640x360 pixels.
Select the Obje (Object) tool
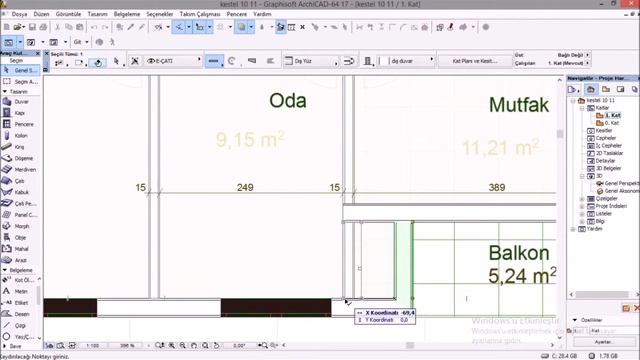[20, 238]
